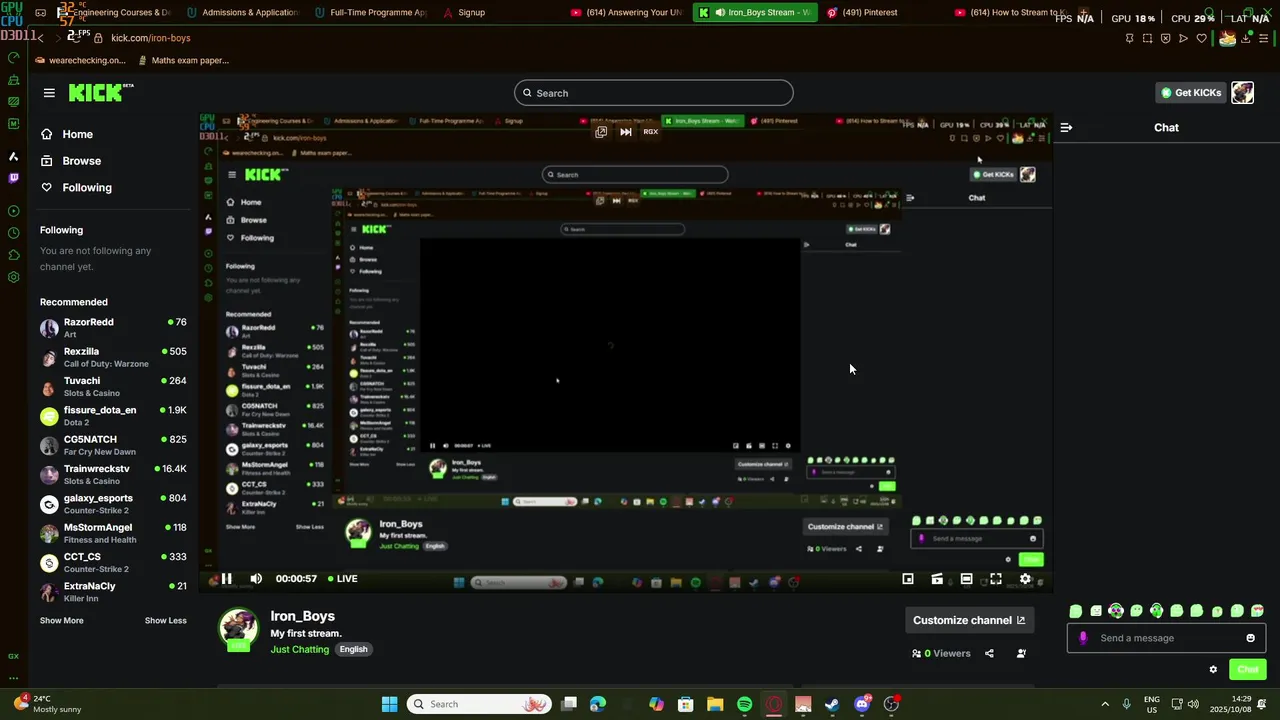Switch to Signup browser tab
1280x720 pixels.
pyautogui.click(x=465, y=12)
